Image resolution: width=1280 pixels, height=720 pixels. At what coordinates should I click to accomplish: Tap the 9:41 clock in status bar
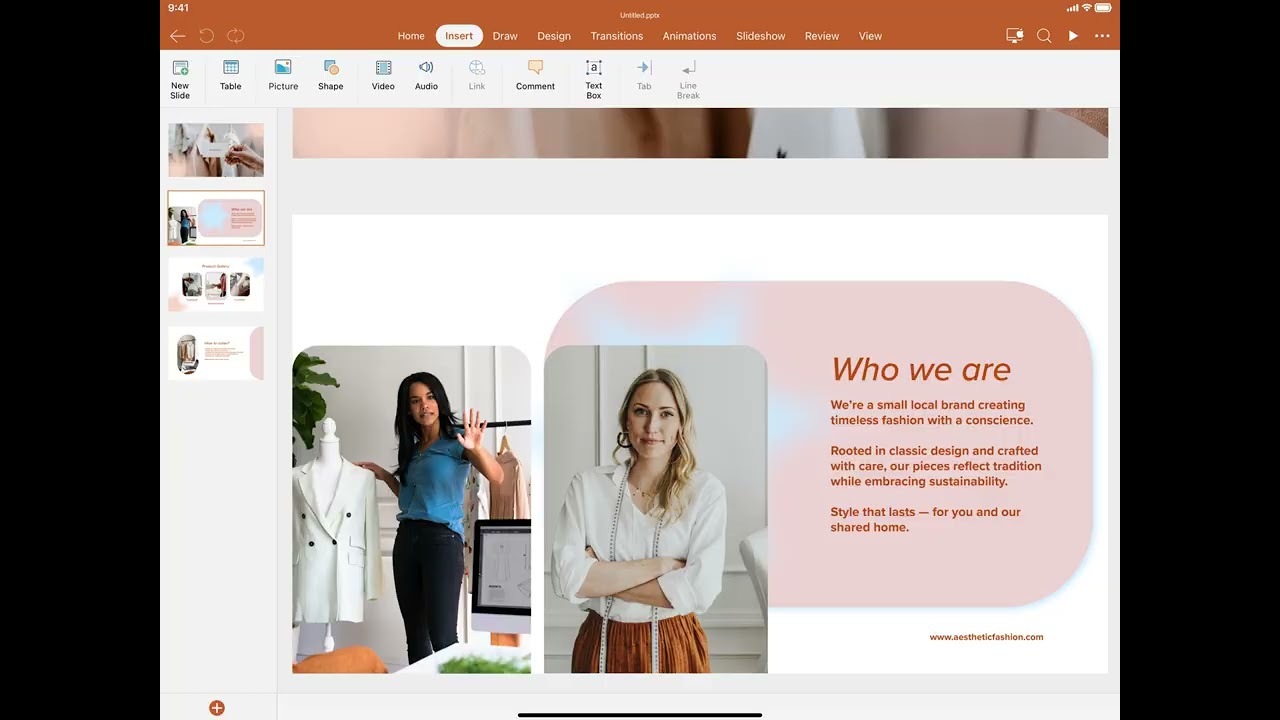179,8
